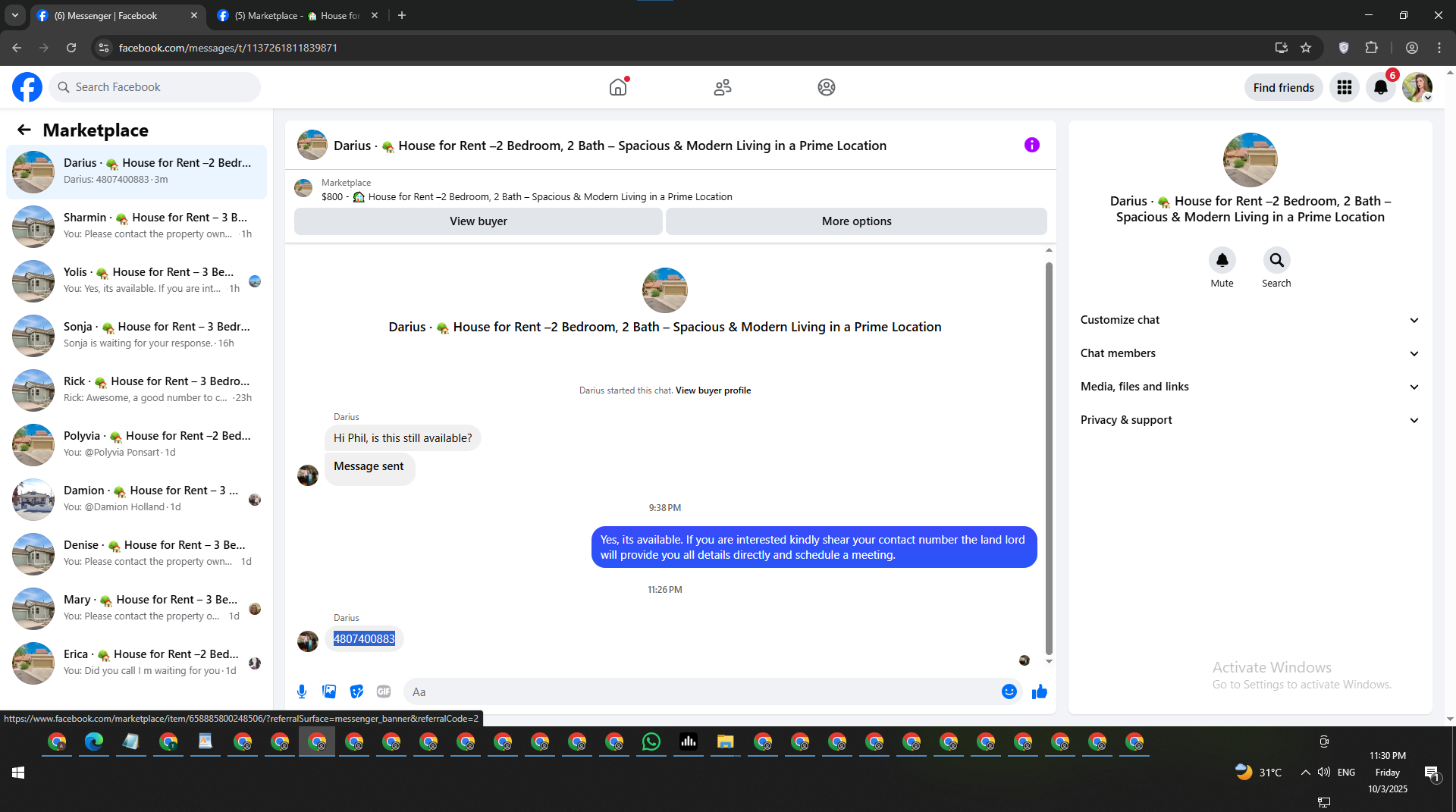The image size is (1456, 812).
Task: Expand the Customize chat section
Action: (x=1250, y=320)
